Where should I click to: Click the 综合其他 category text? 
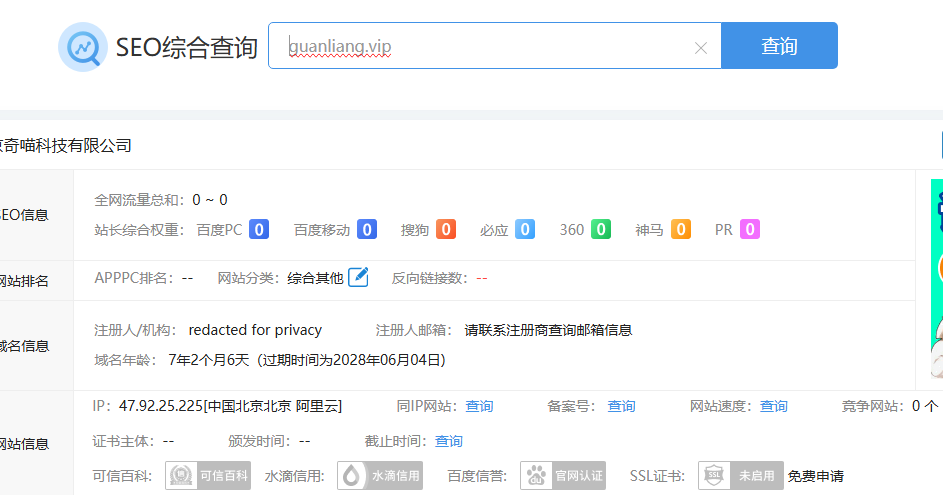(x=315, y=278)
